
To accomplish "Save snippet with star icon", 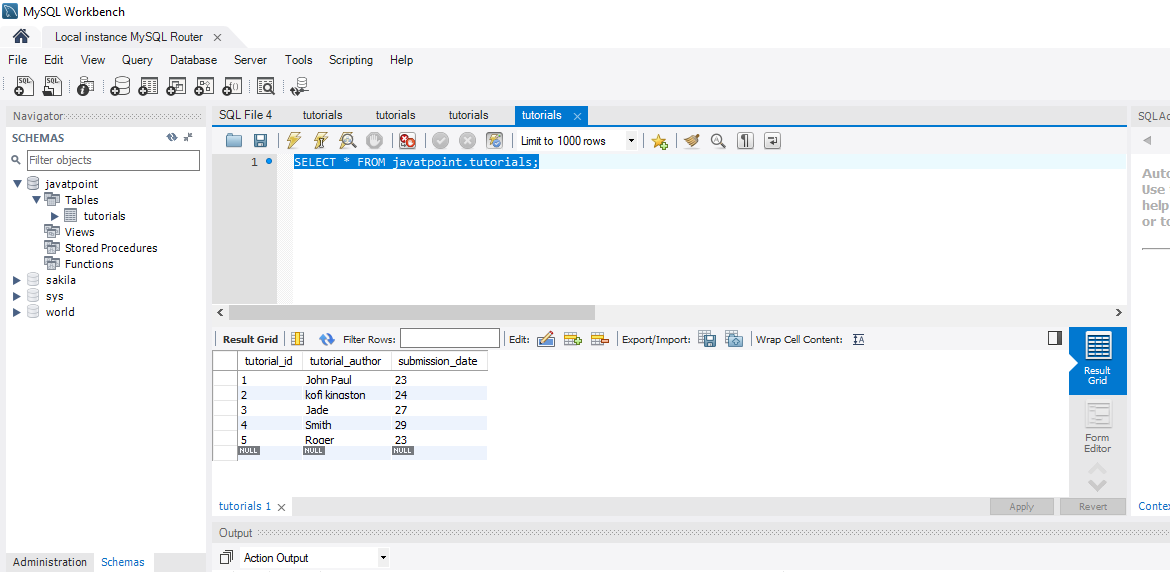I will coord(659,140).
